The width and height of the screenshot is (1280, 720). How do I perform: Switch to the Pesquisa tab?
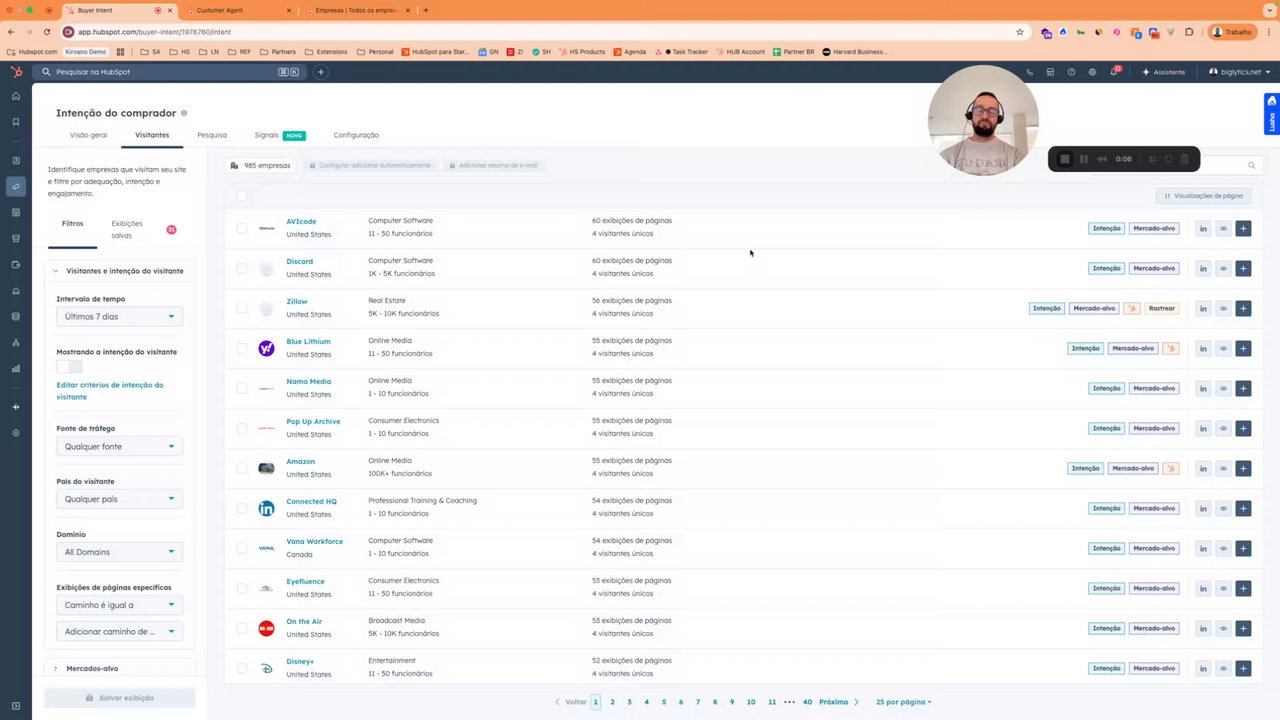pyautogui.click(x=212, y=135)
